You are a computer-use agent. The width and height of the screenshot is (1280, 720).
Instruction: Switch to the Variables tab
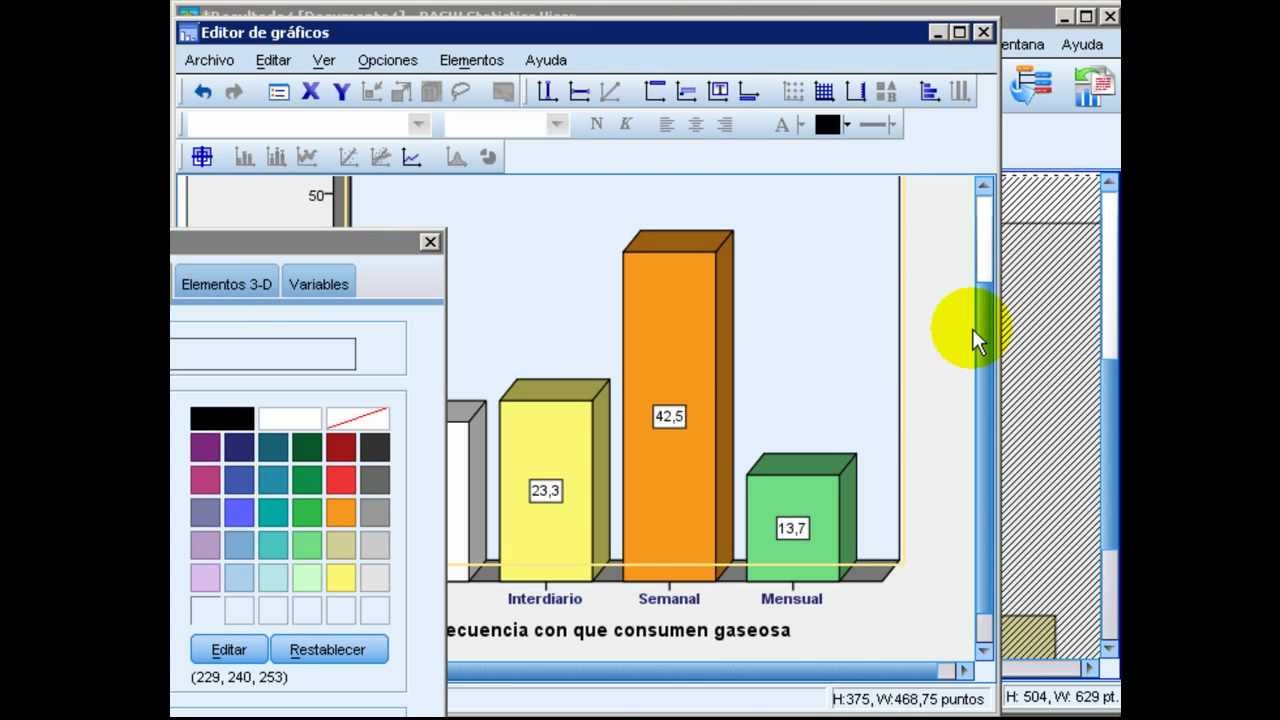318,284
